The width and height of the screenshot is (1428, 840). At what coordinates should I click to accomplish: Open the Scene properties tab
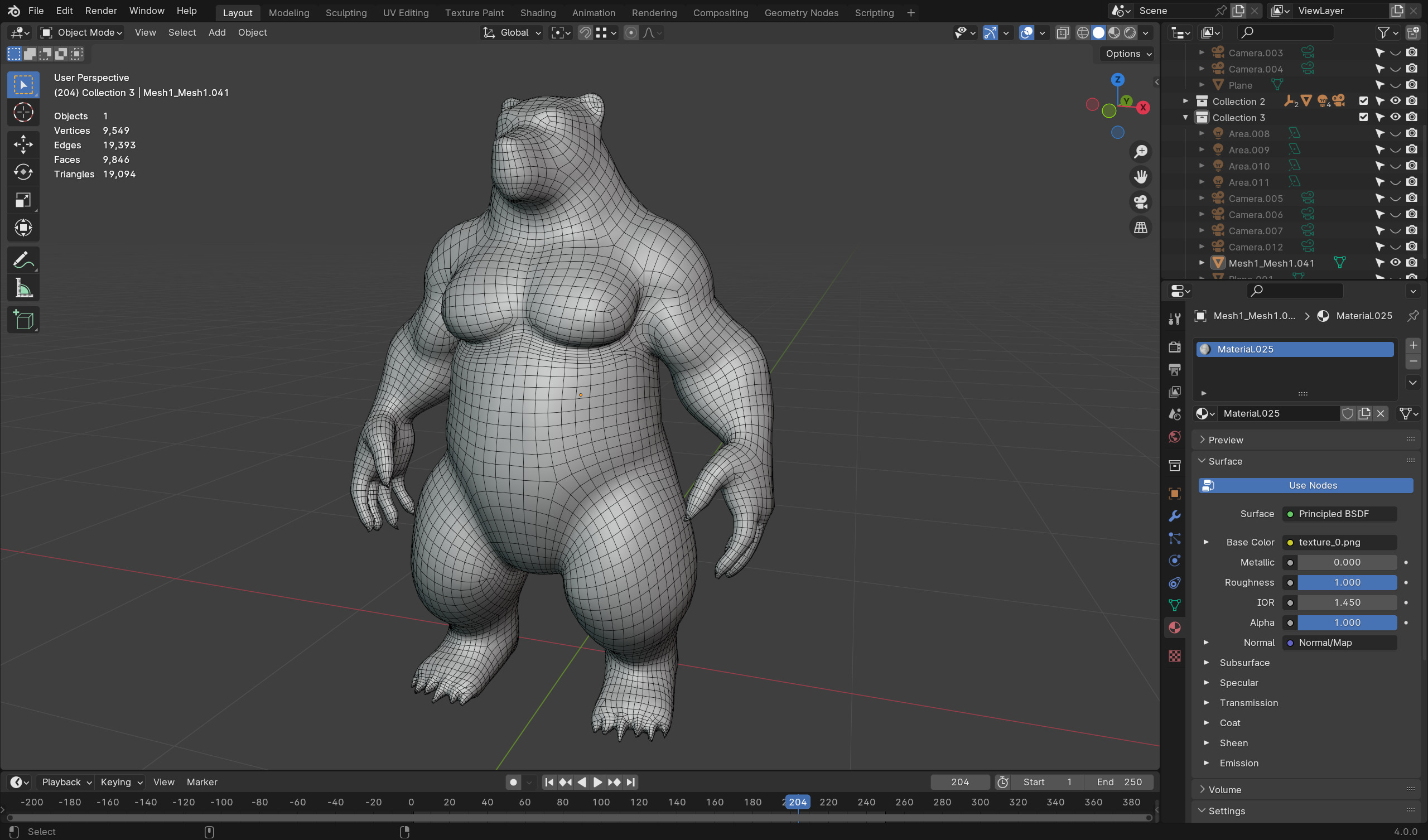(x=1175, y=414)
